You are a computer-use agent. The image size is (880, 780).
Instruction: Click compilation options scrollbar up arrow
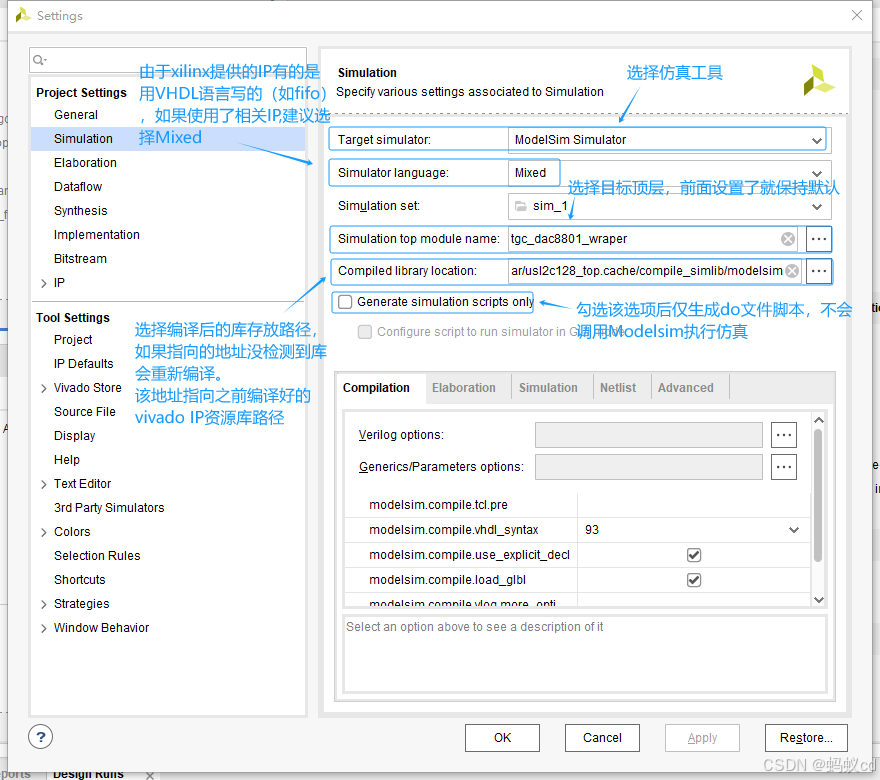[819, 420]
